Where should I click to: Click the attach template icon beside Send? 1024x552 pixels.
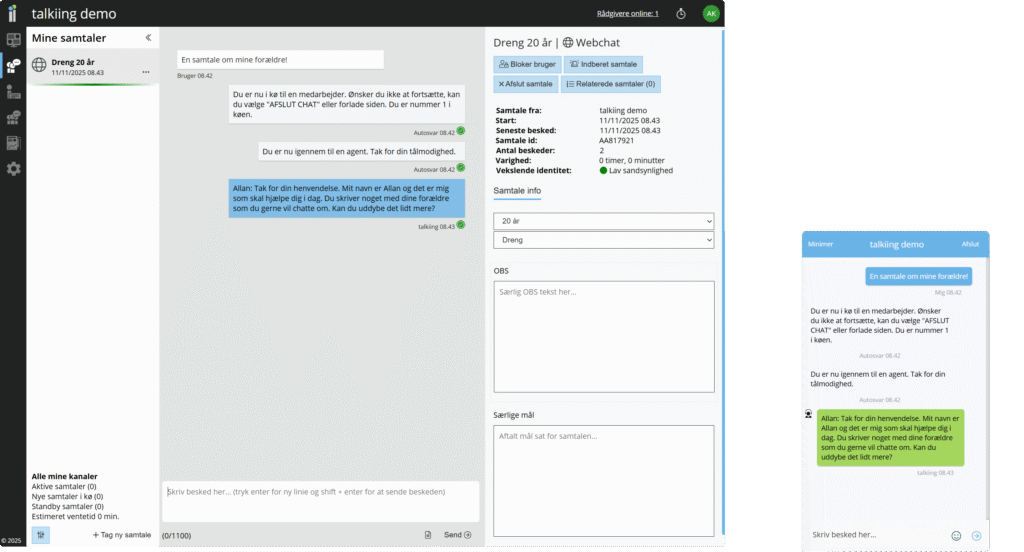coord(428,535)
